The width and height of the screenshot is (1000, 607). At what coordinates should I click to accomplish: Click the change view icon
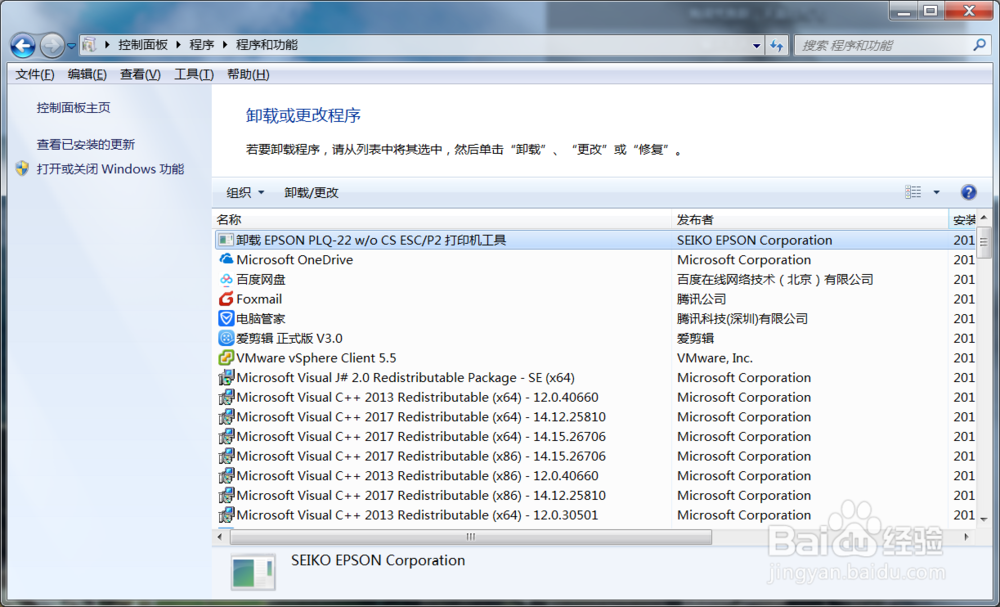pyautogui.click(x=913, y=192)
